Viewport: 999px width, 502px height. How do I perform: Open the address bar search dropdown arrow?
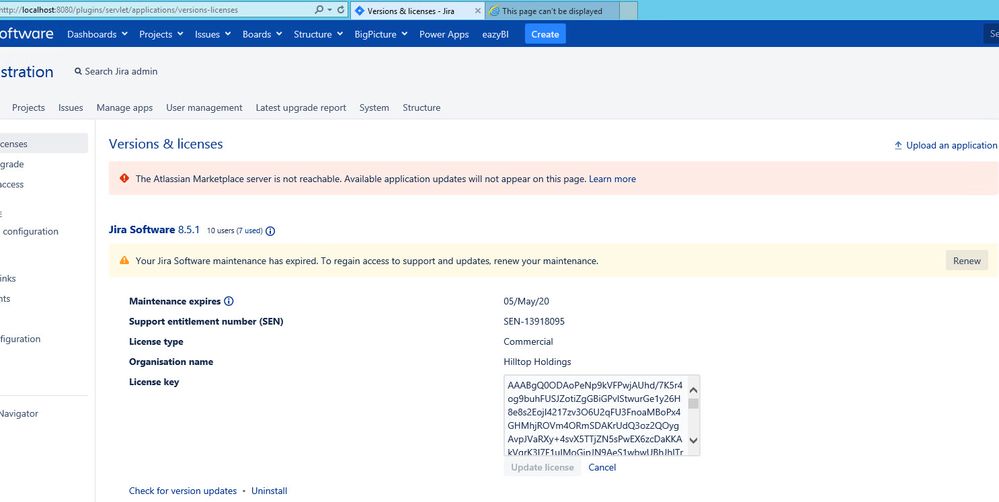[329, 10]
